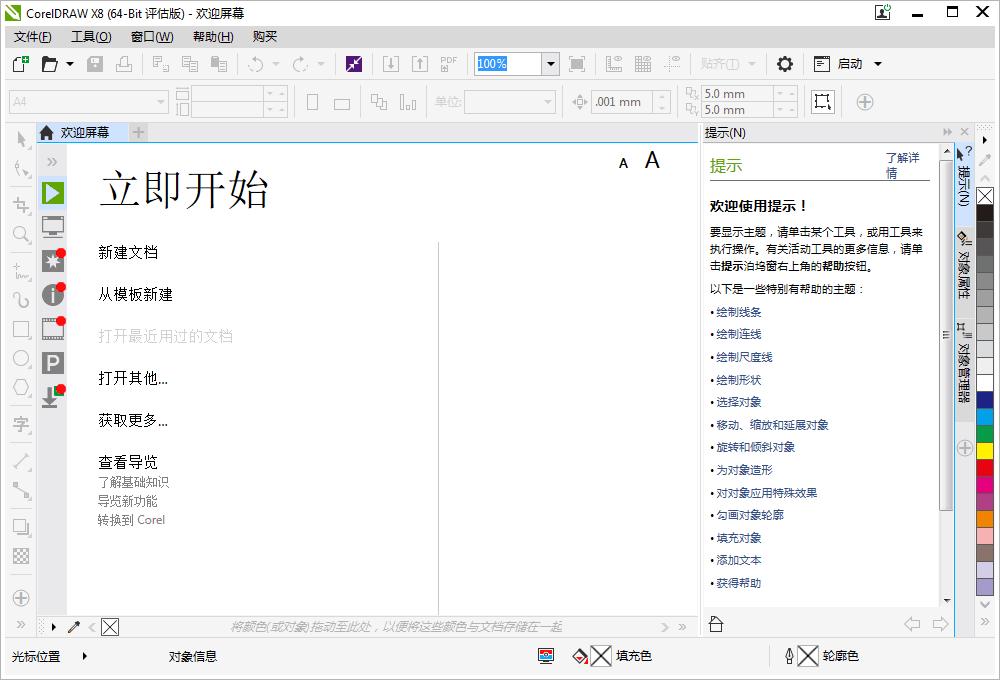This screenshot has height=680, width=1000.
Task: Click the Import icon on the toolbar
Action: 390,63
